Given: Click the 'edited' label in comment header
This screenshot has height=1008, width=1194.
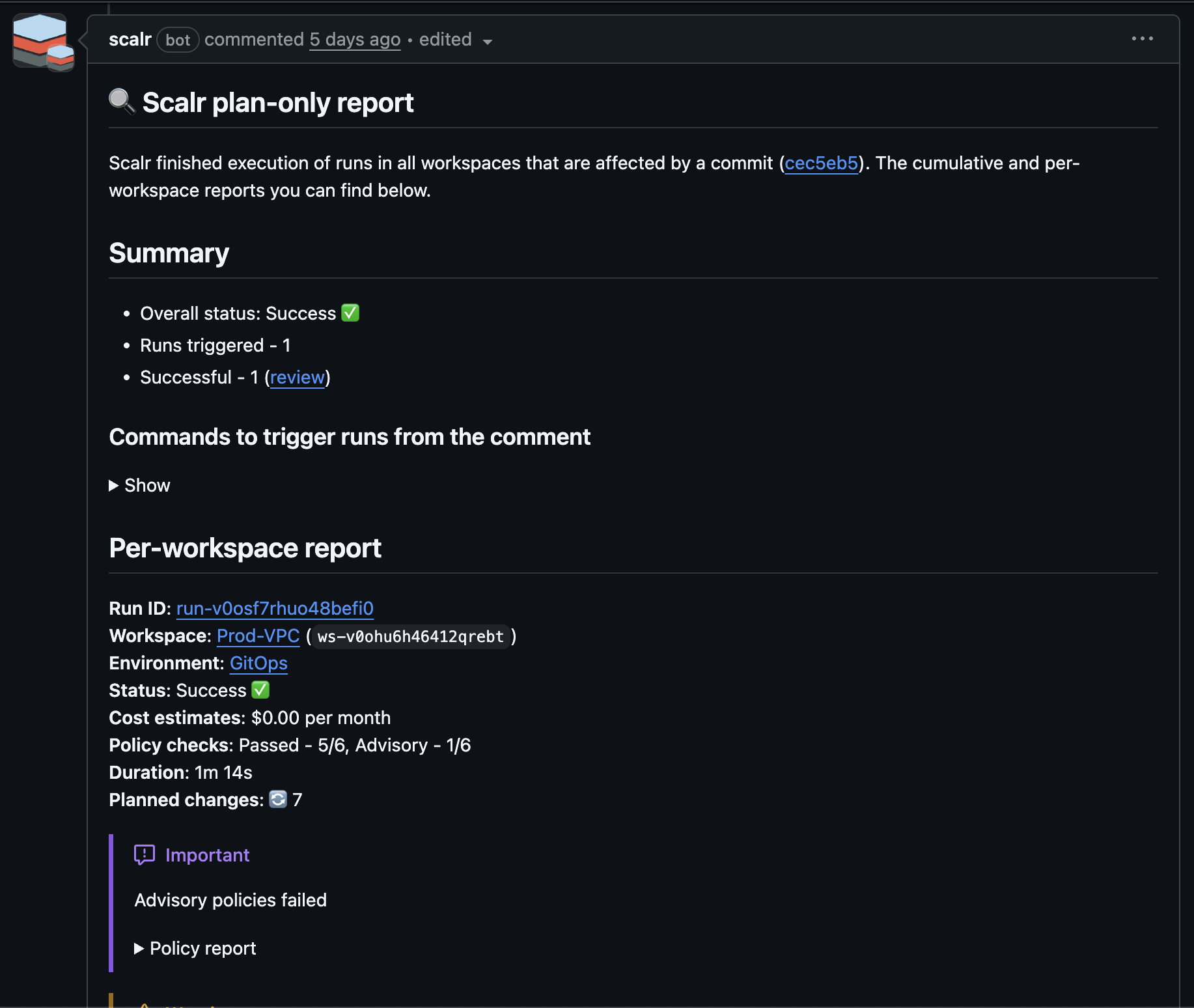Looking at the screenshot, I should click(x=445, y=39).
